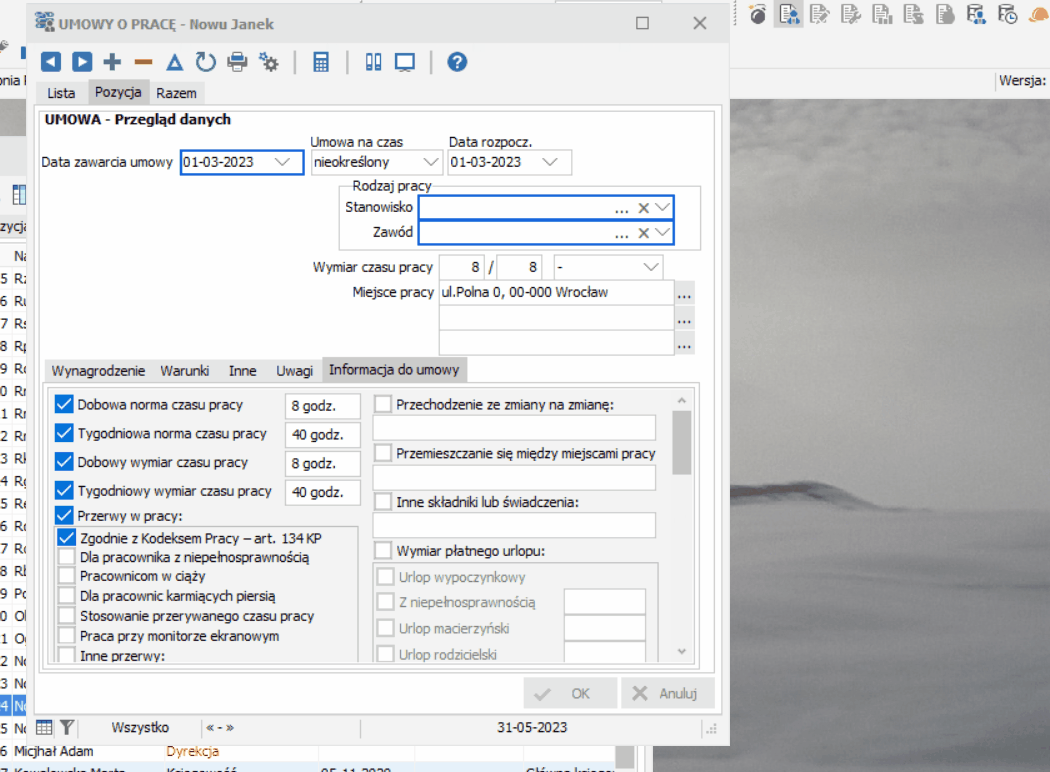The height and width of the screenshot is (772, 1050).
Task: Open the Warunki tab
Action: [185, 371]
